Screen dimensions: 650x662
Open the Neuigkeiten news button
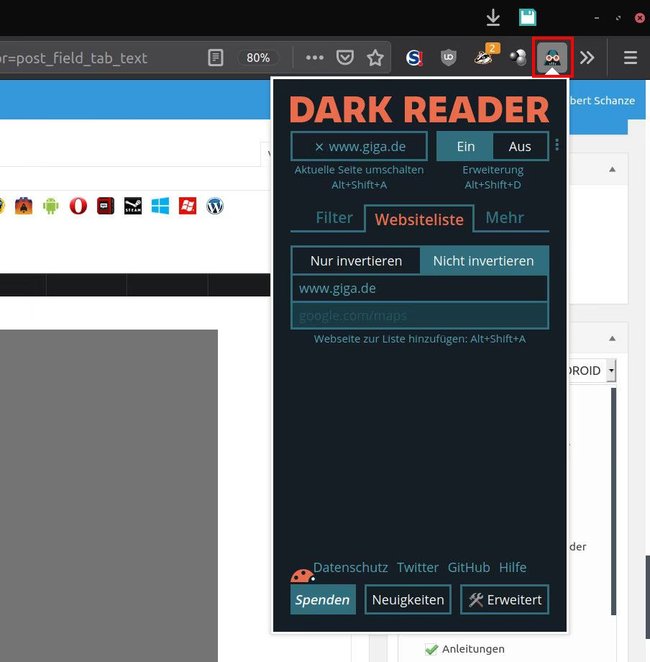click(408, 600)
